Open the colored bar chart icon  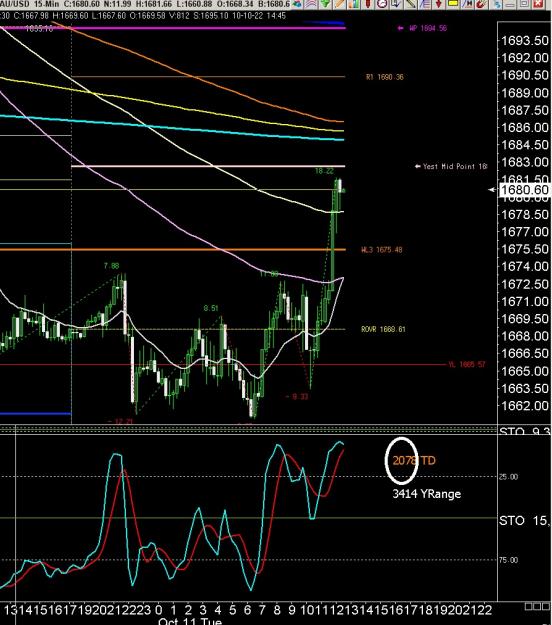coord(353,4)
